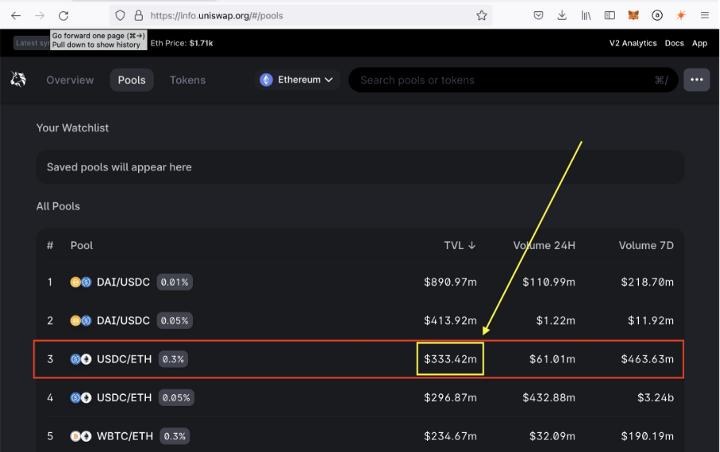Open the WBTC/ETH 0.3% pool row

(360, 436)
